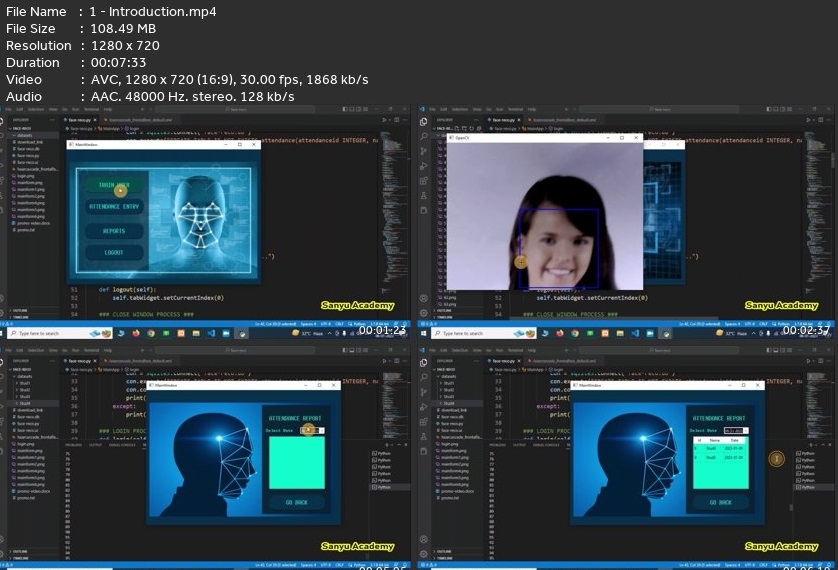Open Help menu in 00:02:37 frame
Image resolution: width=838 pixels, height=570 pixels.
tap(532, 110)
